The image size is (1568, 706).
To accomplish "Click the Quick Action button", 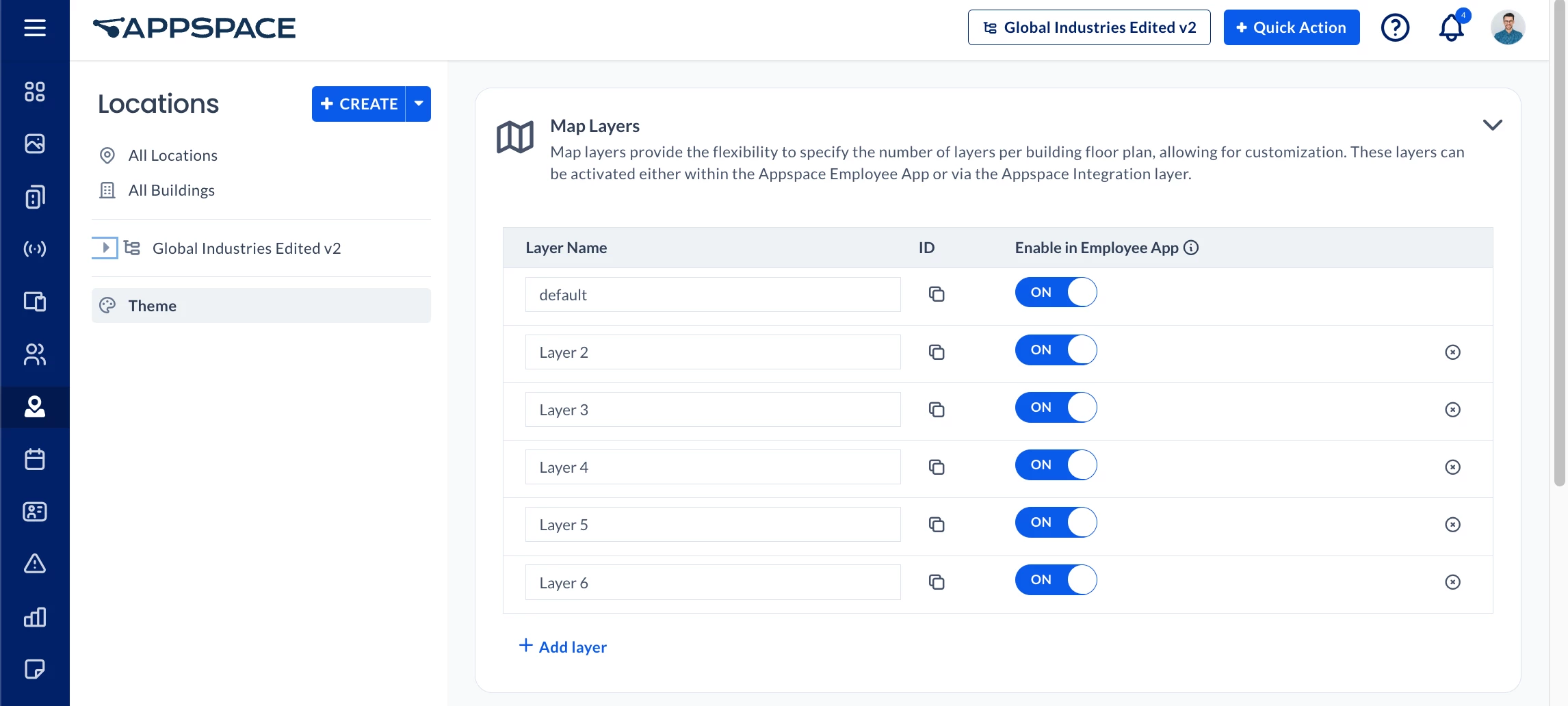I will click(1292, 27).
